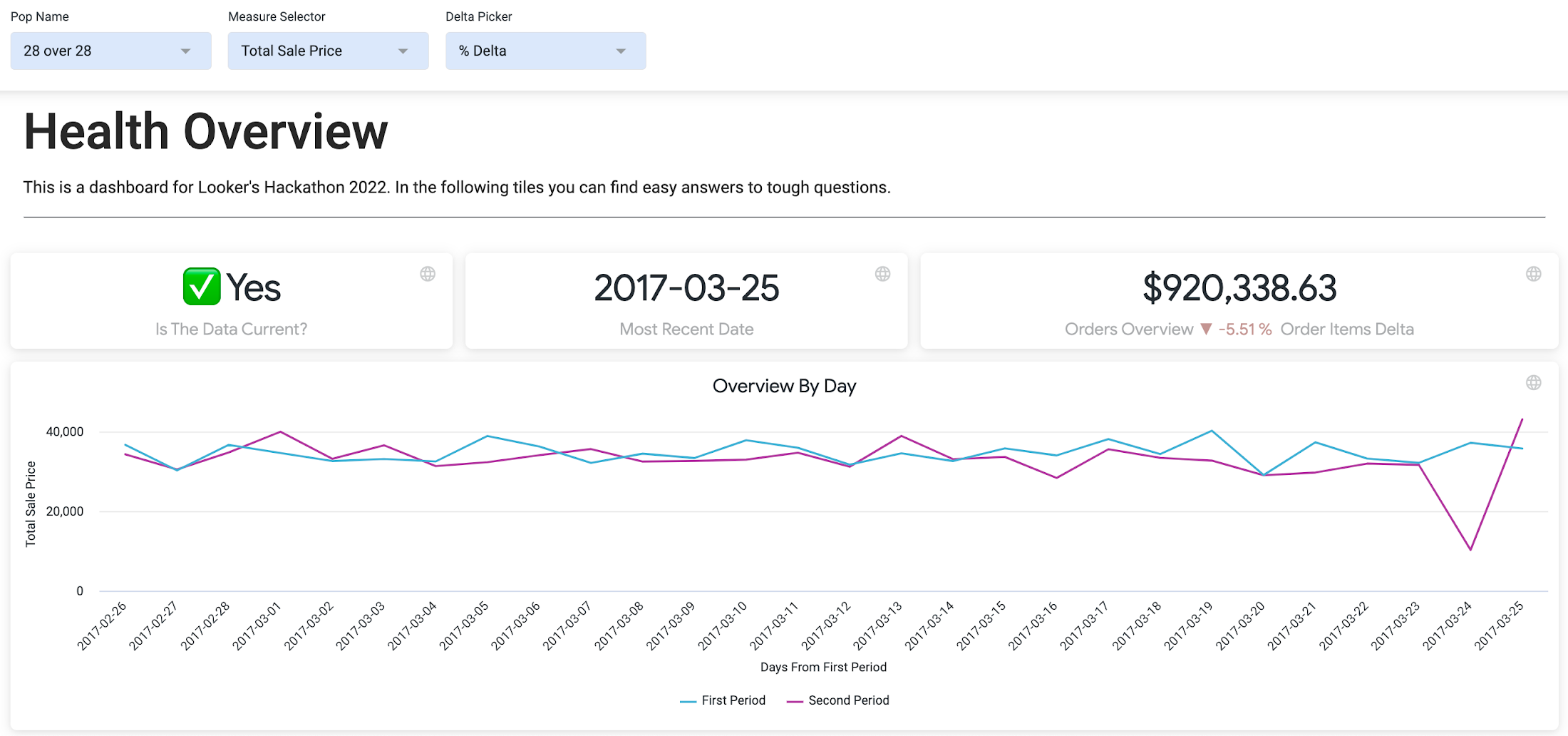This screenshot has width=1568, height=736.
Task: Click the Second Period purple legend swatch
Action: coord(795,701)
